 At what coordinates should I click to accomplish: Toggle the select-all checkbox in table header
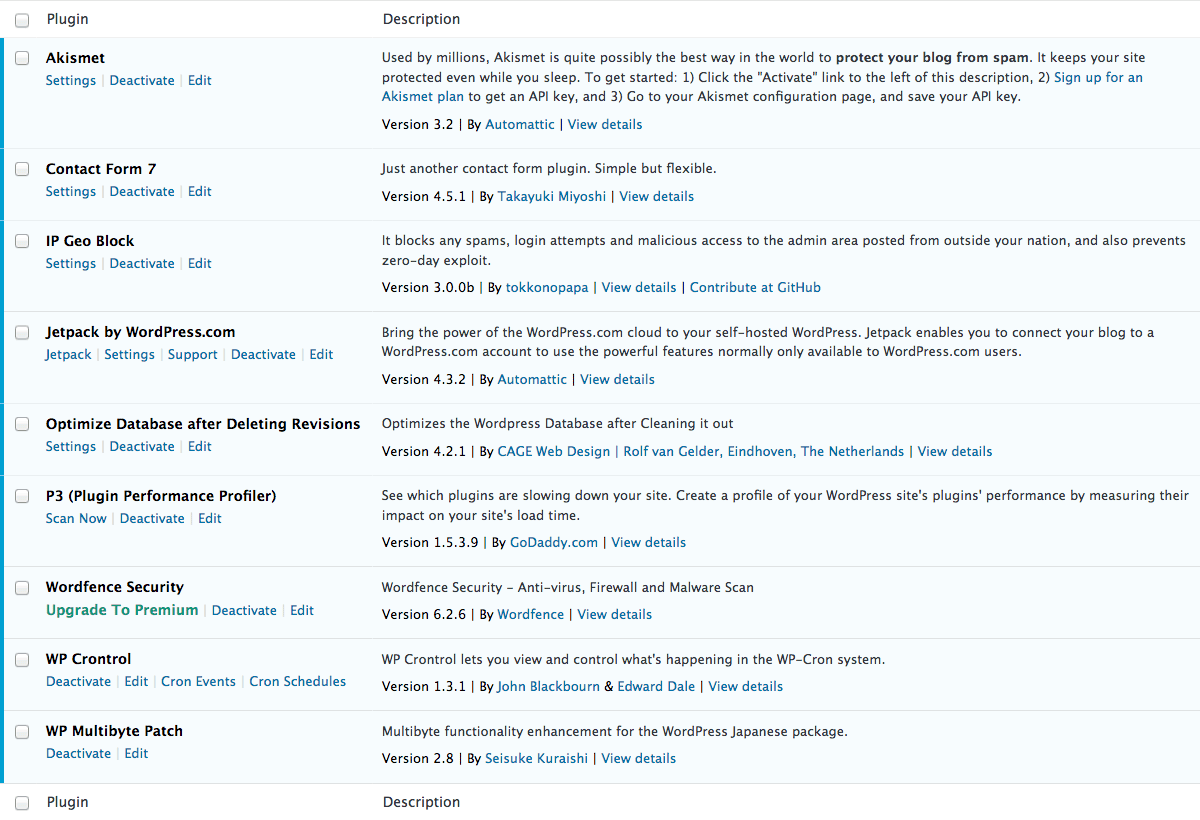(x=22, y=20)
